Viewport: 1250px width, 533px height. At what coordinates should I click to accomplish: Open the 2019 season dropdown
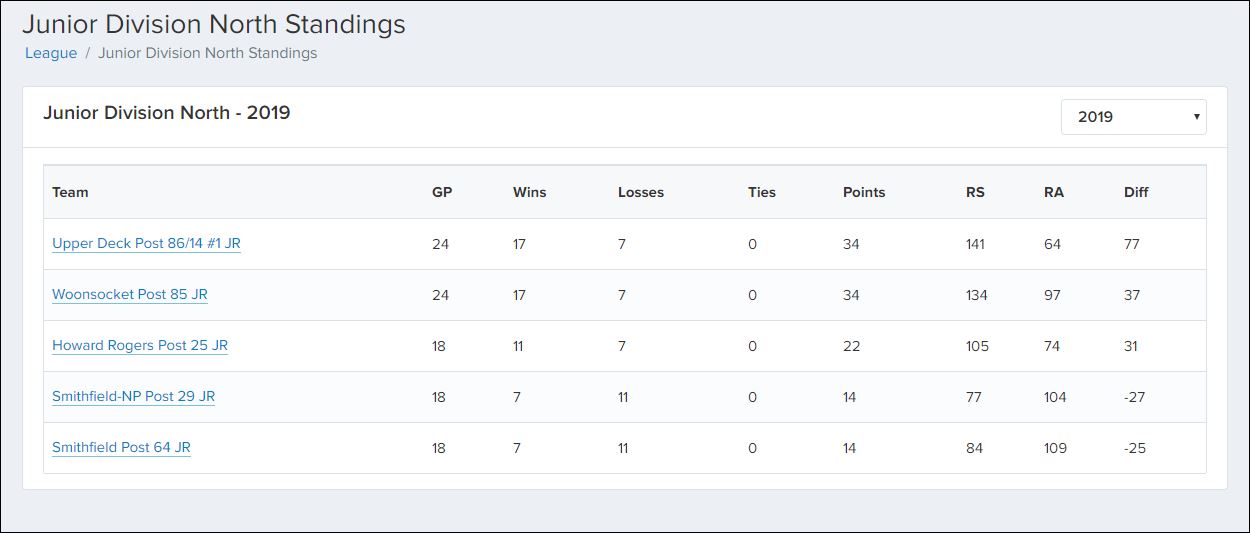(1133, 117)
